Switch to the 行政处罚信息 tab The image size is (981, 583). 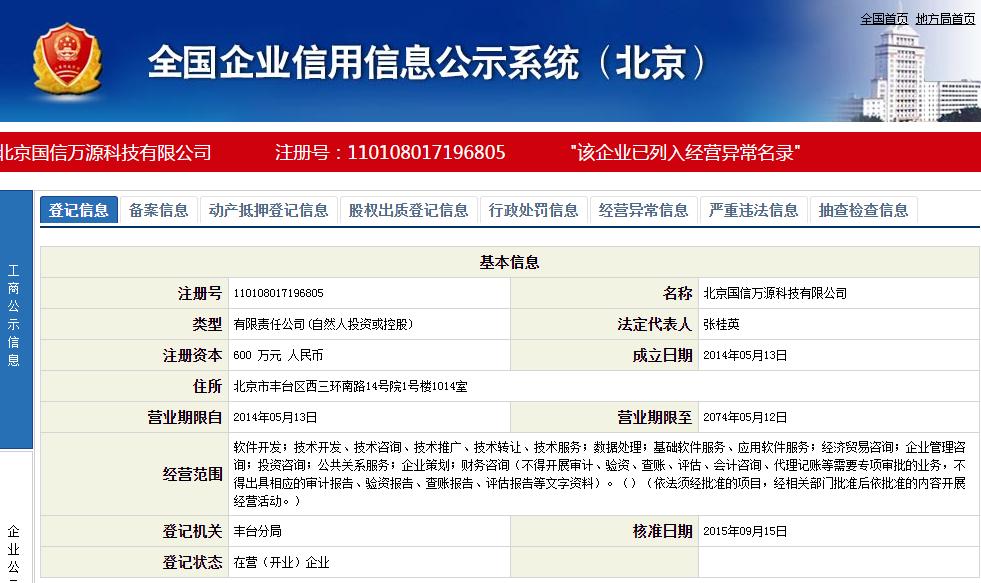534,210
